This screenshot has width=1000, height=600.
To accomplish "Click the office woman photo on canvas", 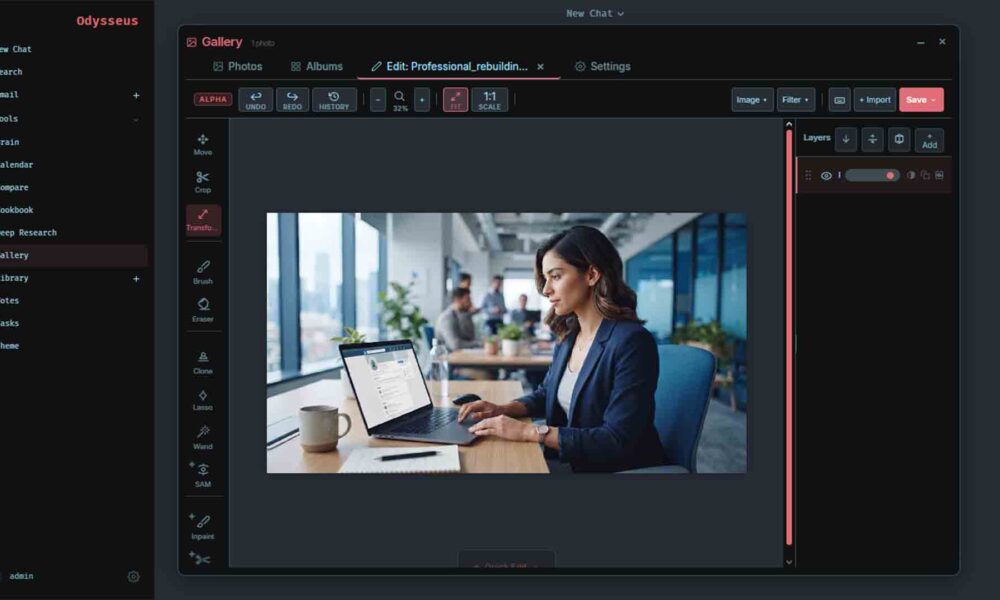I will [506, 343].
